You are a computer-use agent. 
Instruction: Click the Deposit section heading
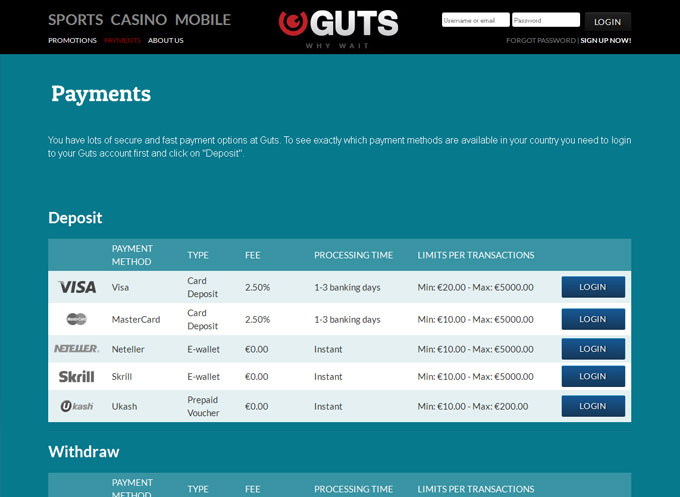(x=75, y=218)
